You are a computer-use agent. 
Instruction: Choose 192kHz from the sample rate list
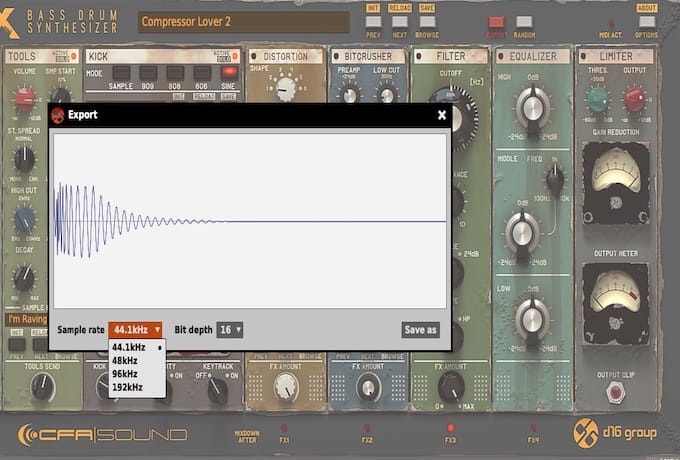[137, 387]
